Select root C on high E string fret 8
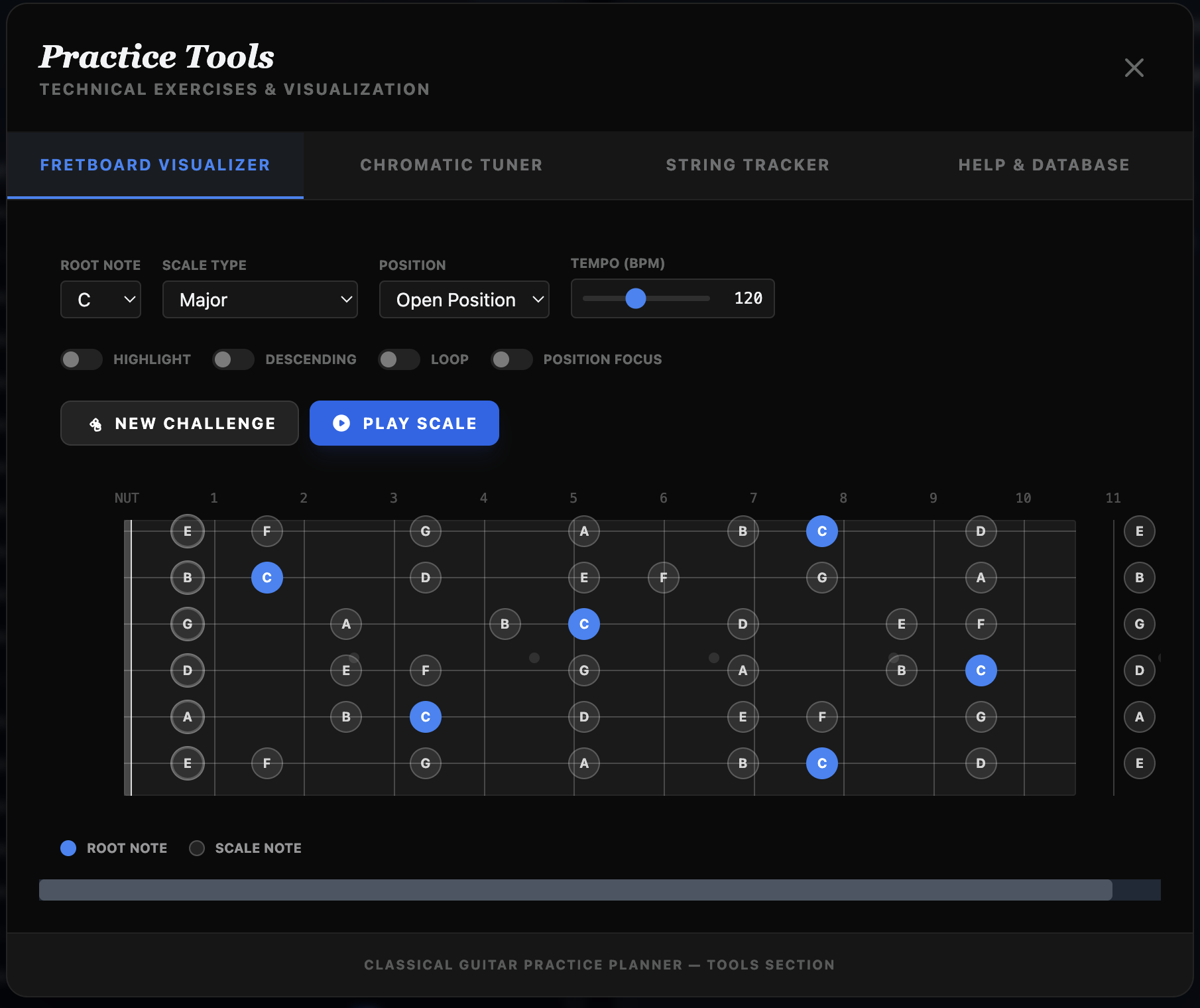1200x1008 pixels. pos(822,531)
